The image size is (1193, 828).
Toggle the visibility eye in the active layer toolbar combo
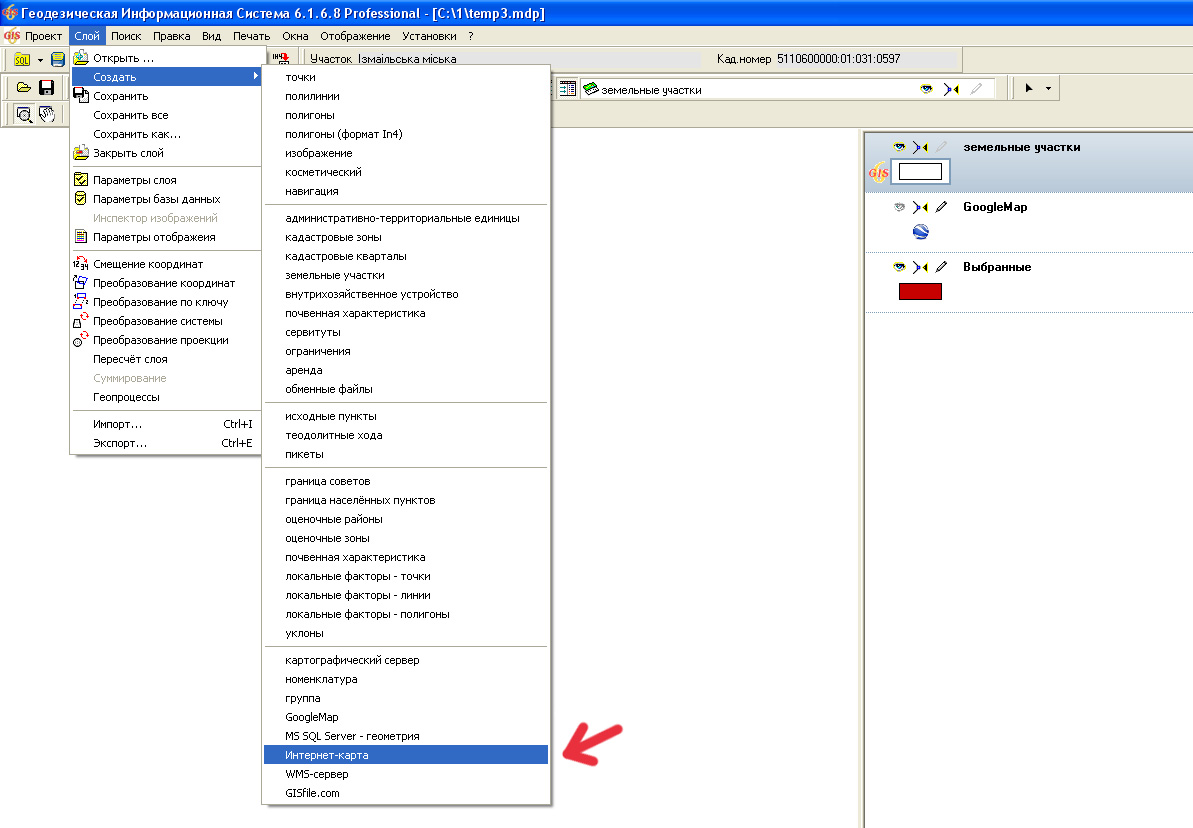[926, 89]
